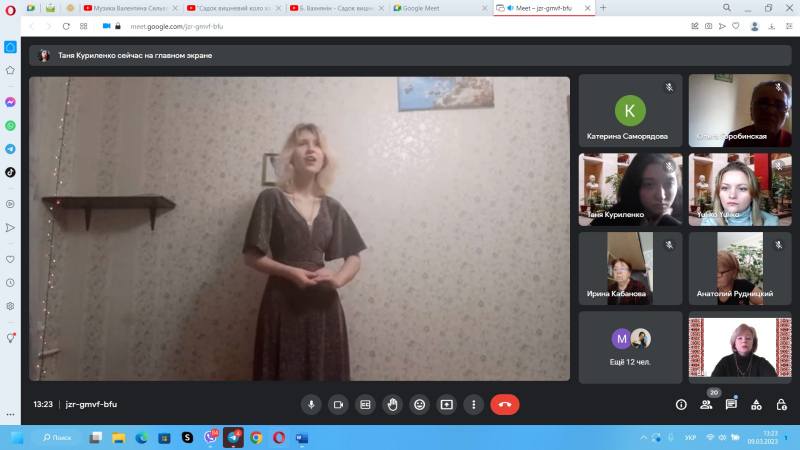
Task: Open File Explorer from taskbar
Action: coord(119,438)
